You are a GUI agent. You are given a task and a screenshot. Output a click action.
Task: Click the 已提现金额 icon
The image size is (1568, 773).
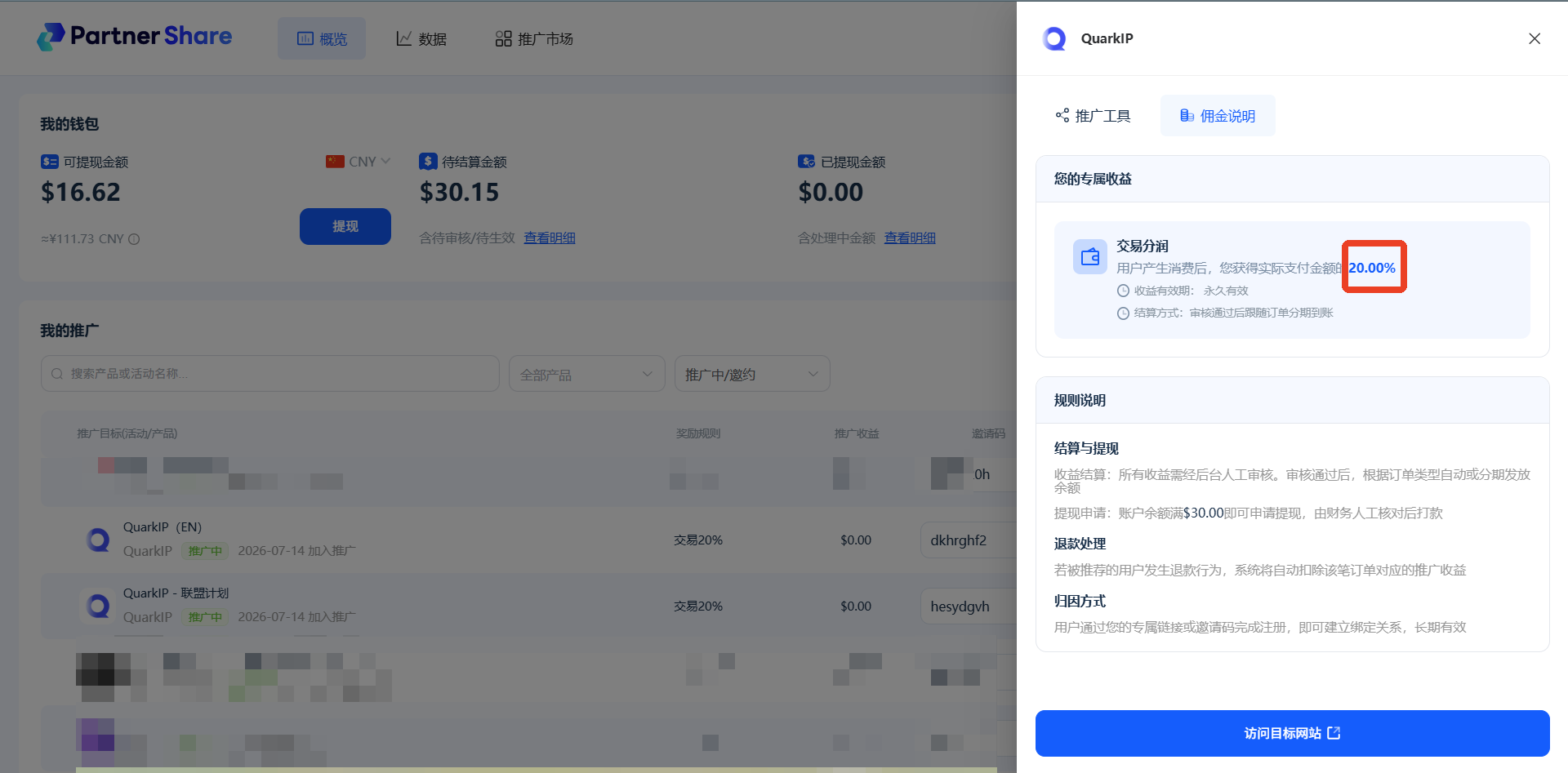807,162
